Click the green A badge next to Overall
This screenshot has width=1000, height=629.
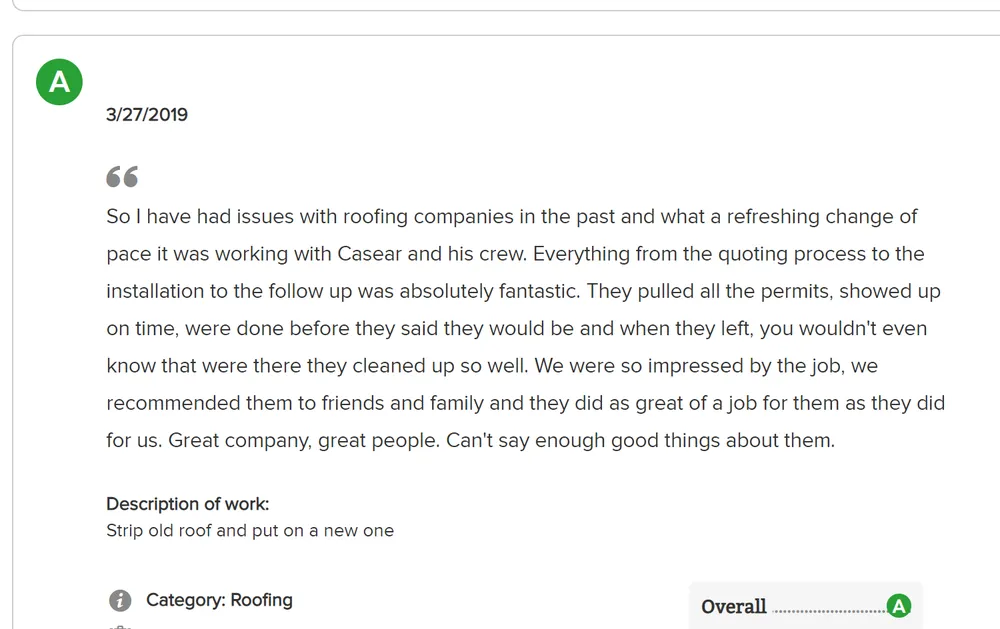[899, 606]
